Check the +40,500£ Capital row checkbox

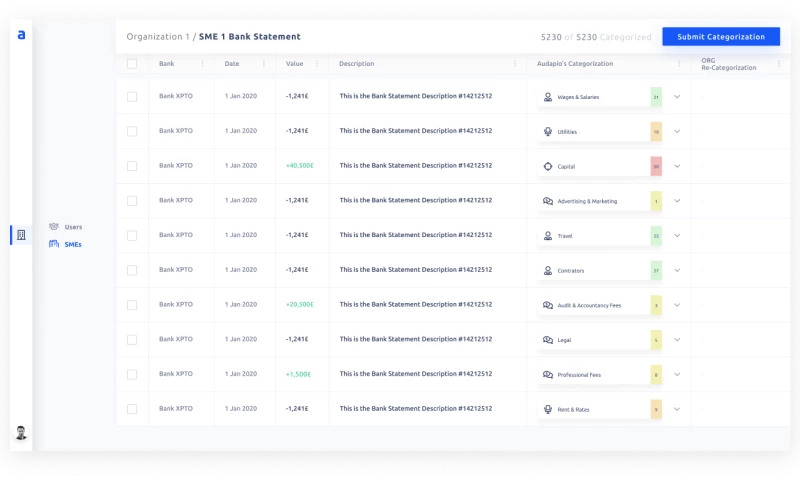pos(132,166)
